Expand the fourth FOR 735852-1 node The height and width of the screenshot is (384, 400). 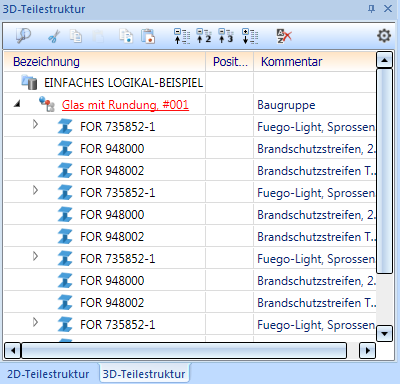[x=35, y=323]
